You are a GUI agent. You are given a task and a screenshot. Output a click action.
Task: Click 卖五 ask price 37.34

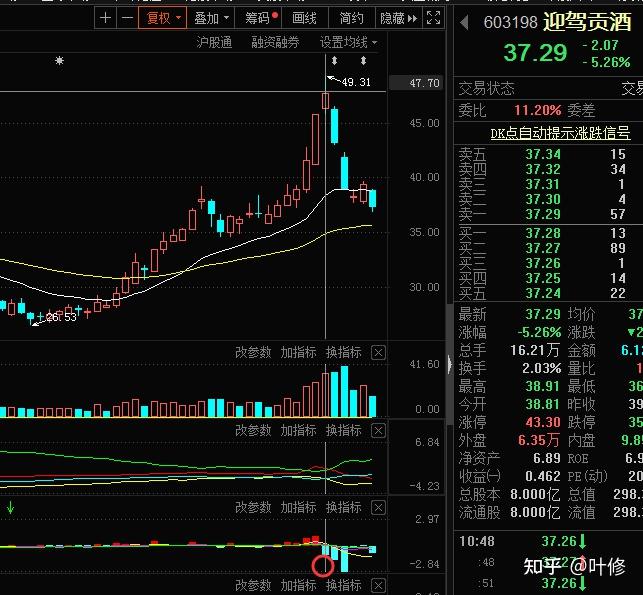tap(543, 154)
